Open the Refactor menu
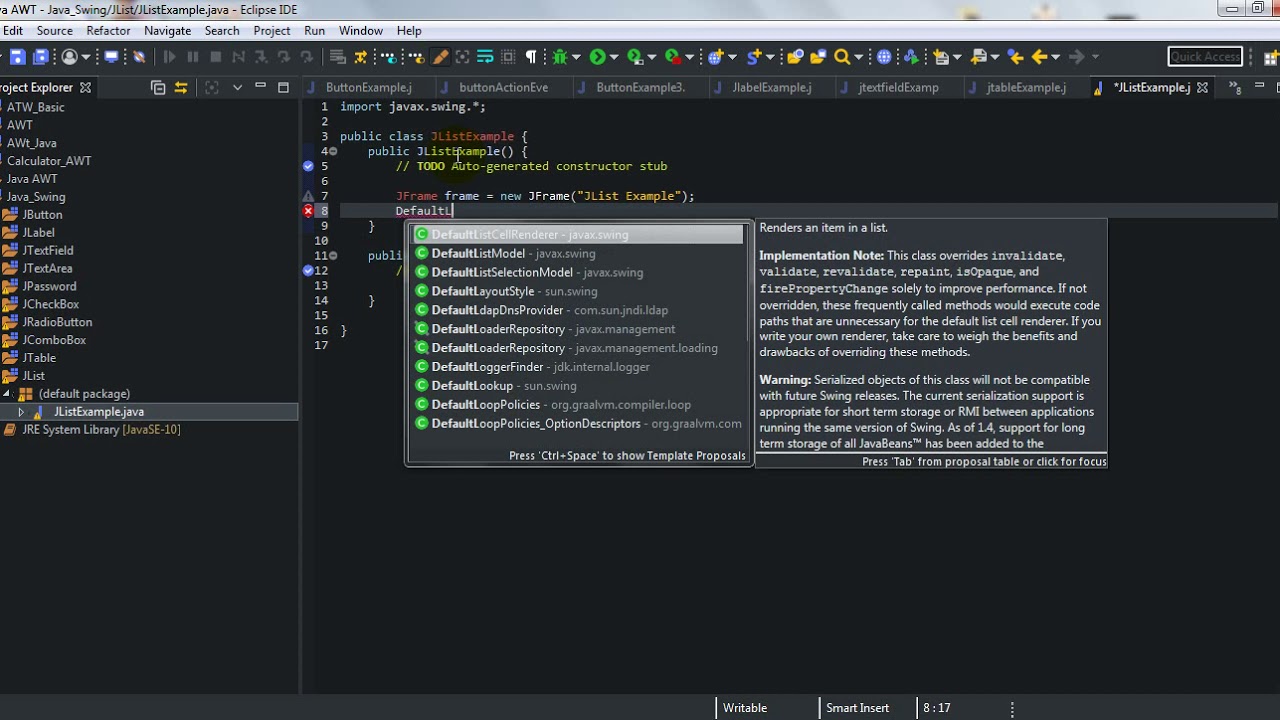1280x720 pixels. coord(108,31)
